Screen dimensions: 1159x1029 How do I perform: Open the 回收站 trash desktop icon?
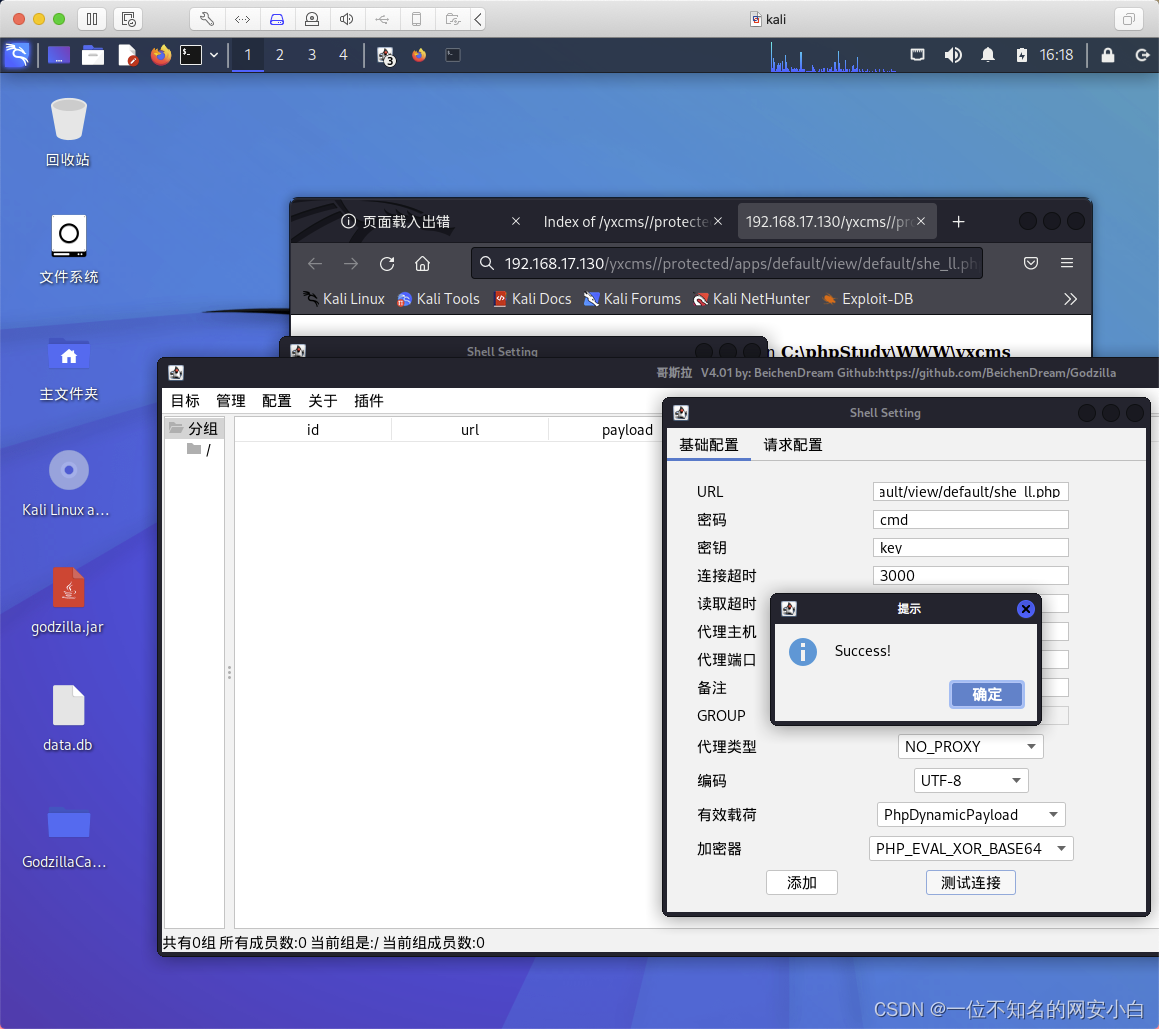68,132
